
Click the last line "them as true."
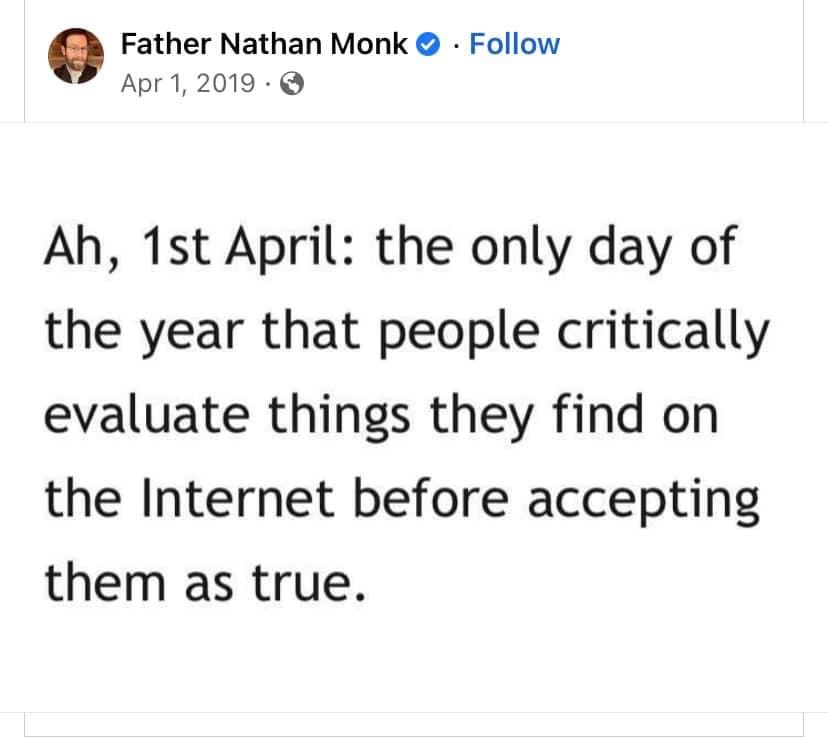click(x=200, y=581)
